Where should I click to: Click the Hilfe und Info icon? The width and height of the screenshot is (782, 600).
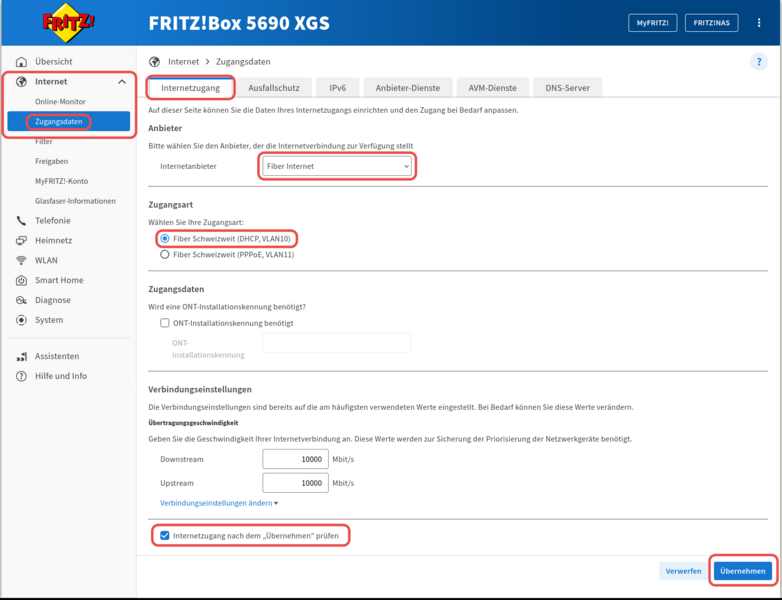[21, 376]
